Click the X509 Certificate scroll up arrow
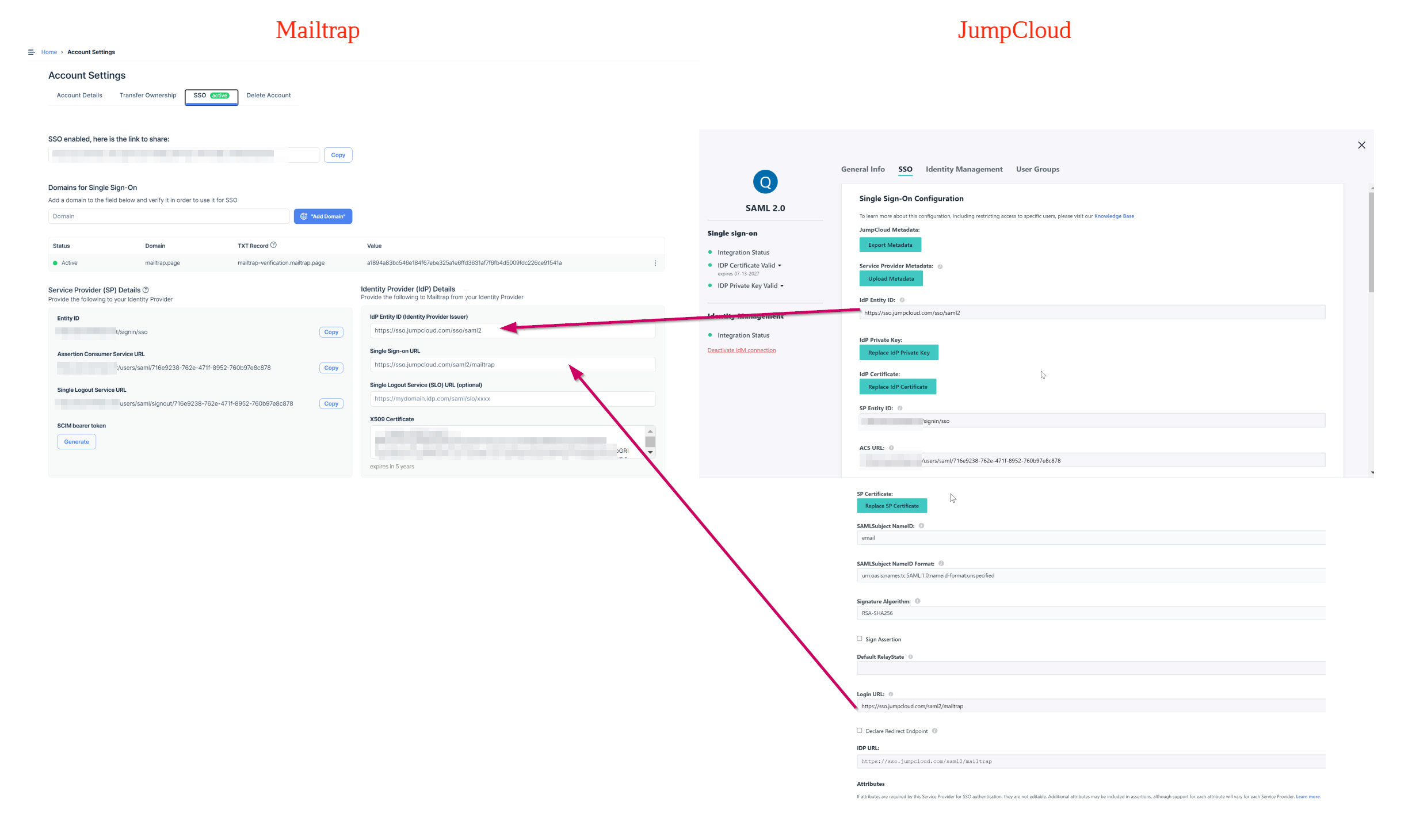 pyautogui.click(x=650, y=431)
